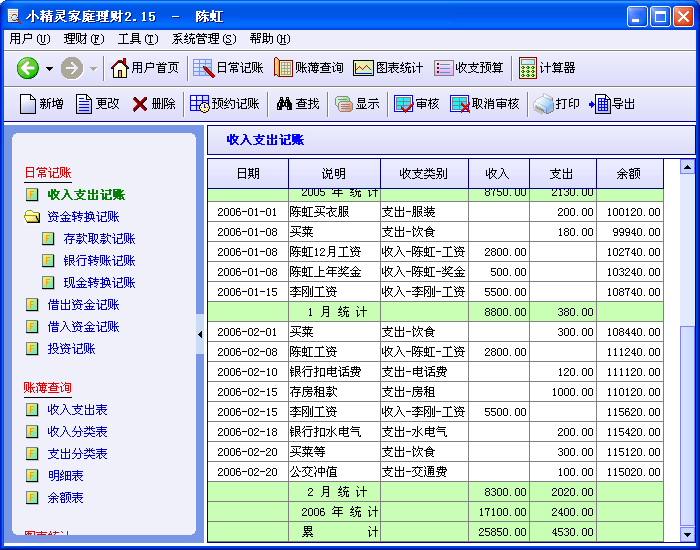Collapse the sidebar with the splitter arrow
The width and height of the screenshot is (700, 550).
[199, 334]
